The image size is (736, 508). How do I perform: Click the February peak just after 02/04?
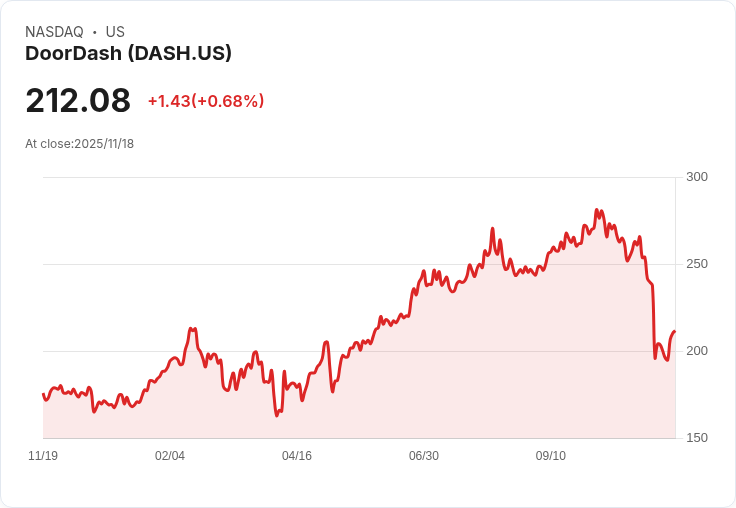192,329
